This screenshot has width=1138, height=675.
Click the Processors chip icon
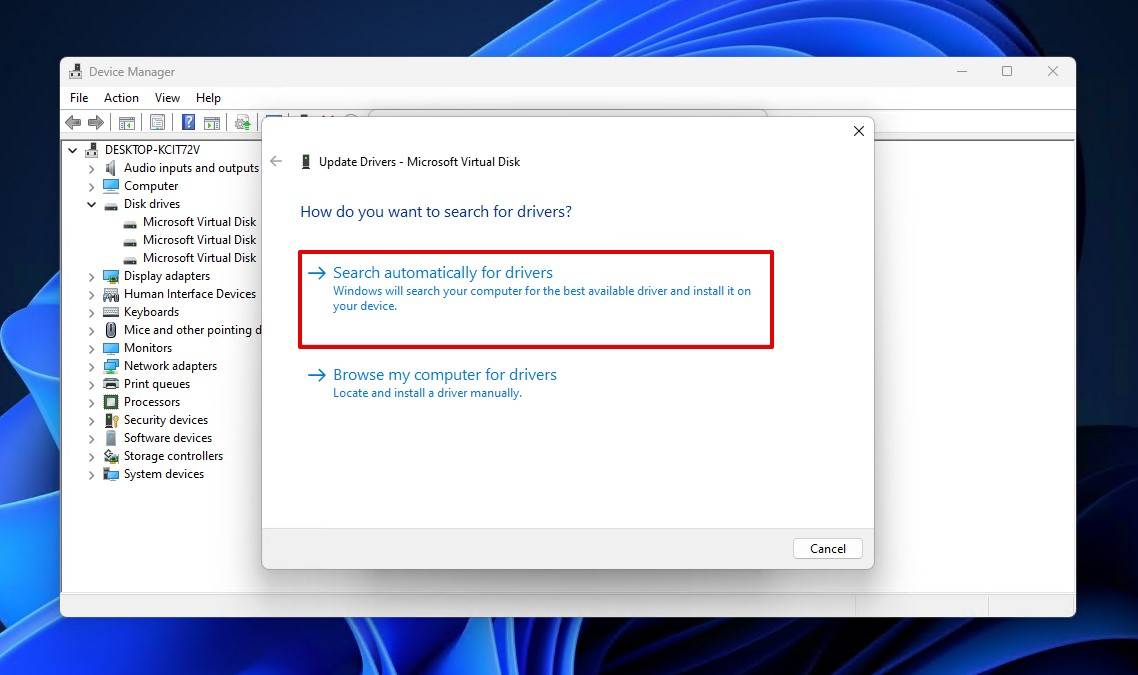pos(111,402)
